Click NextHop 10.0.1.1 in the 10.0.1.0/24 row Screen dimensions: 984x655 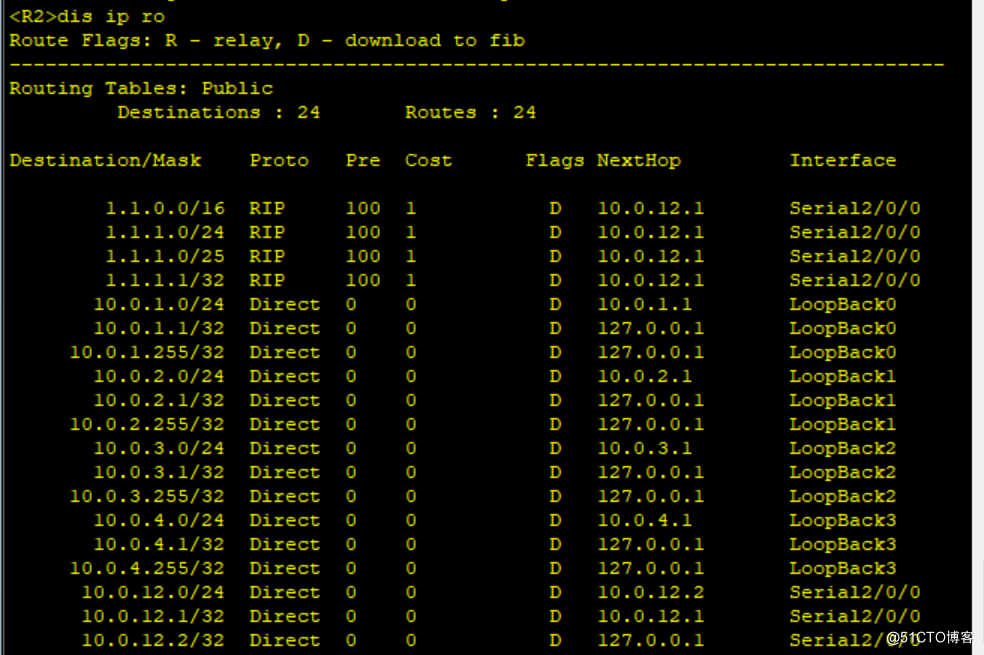[644, 304]
